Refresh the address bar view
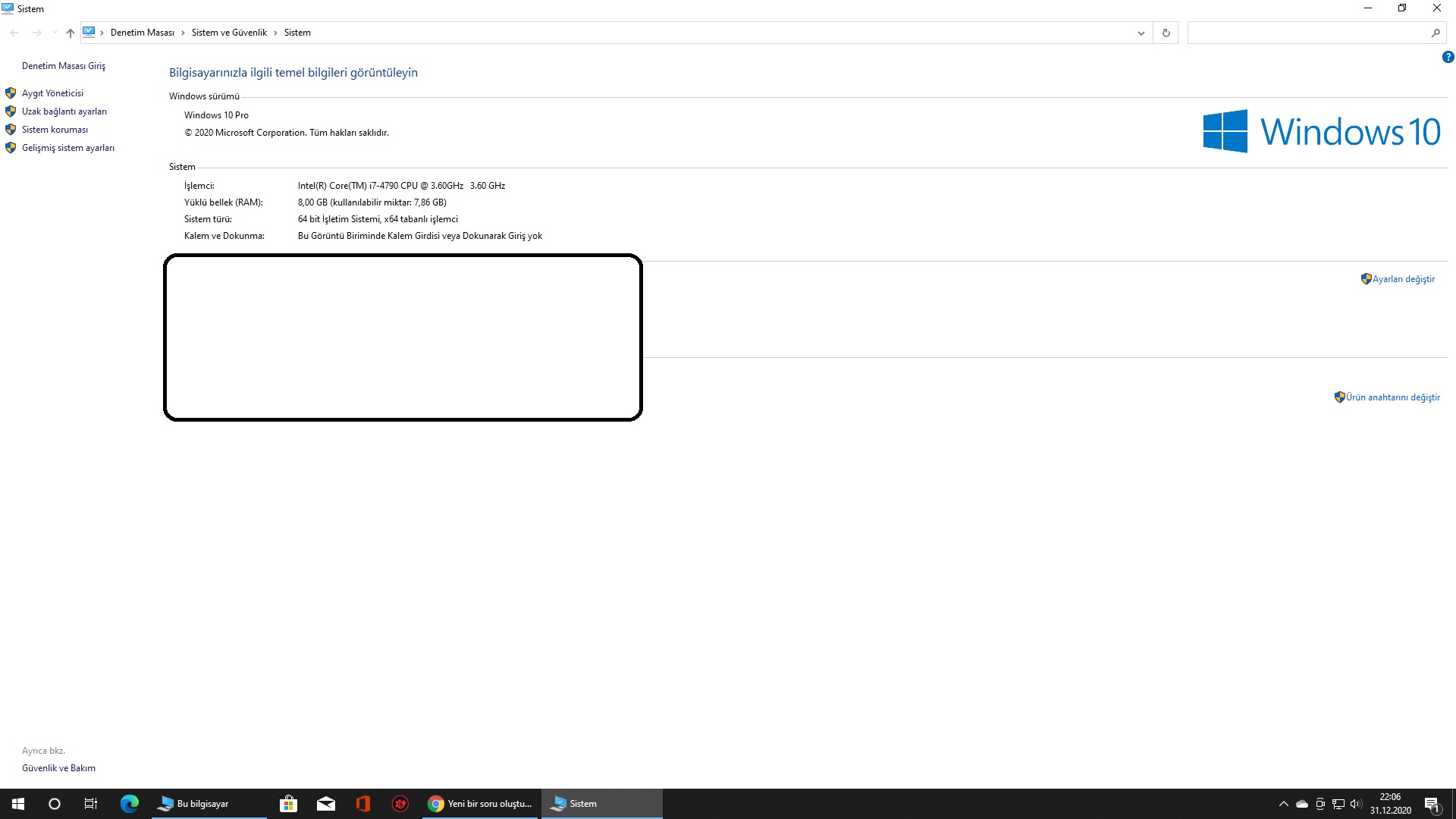Image resolution: width=1456 pixels, height=819 pixels. point(1166,33)
